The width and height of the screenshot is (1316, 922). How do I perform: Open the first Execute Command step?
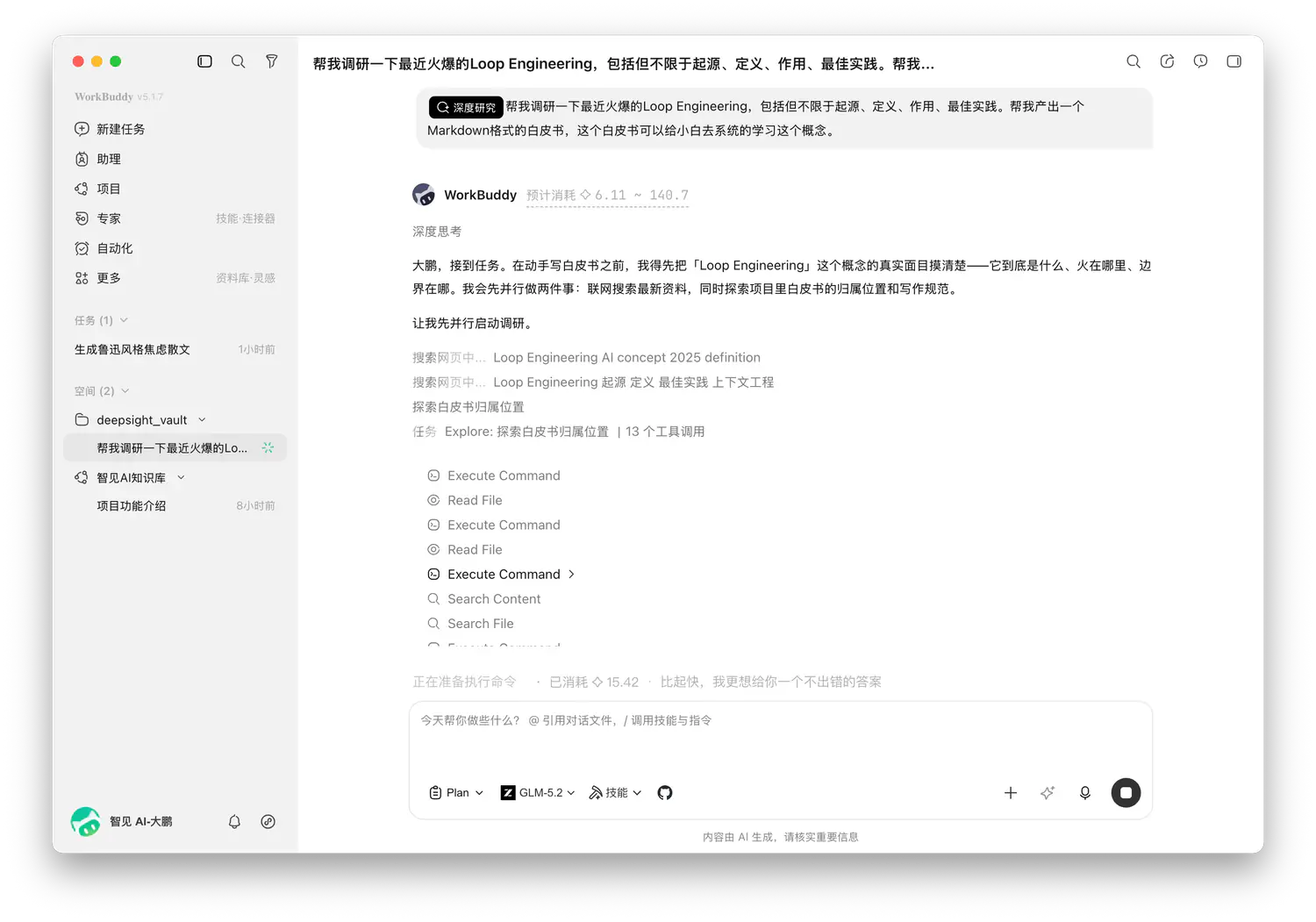[x=494, y=475]
